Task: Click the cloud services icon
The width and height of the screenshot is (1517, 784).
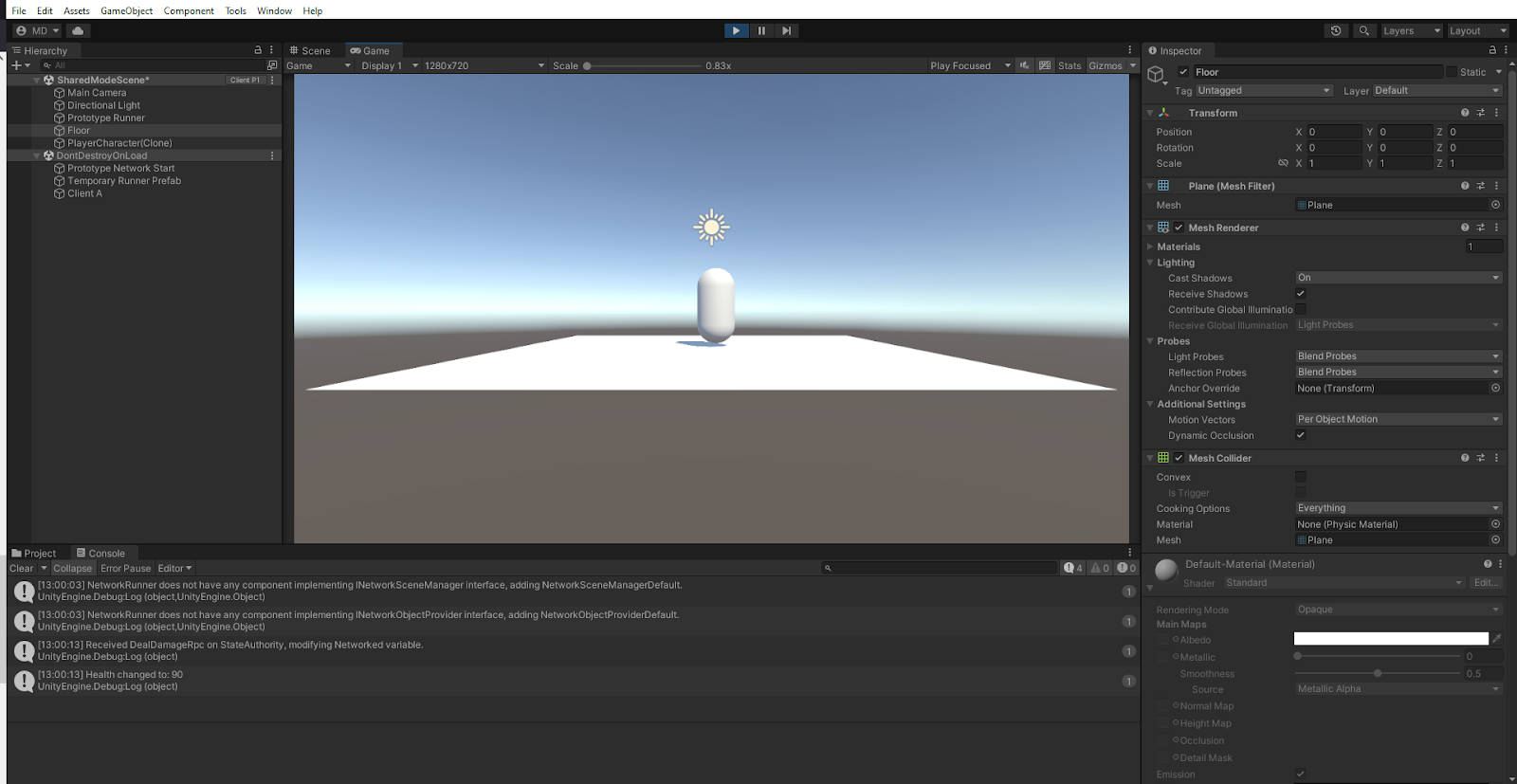Action: coord(78,30)
